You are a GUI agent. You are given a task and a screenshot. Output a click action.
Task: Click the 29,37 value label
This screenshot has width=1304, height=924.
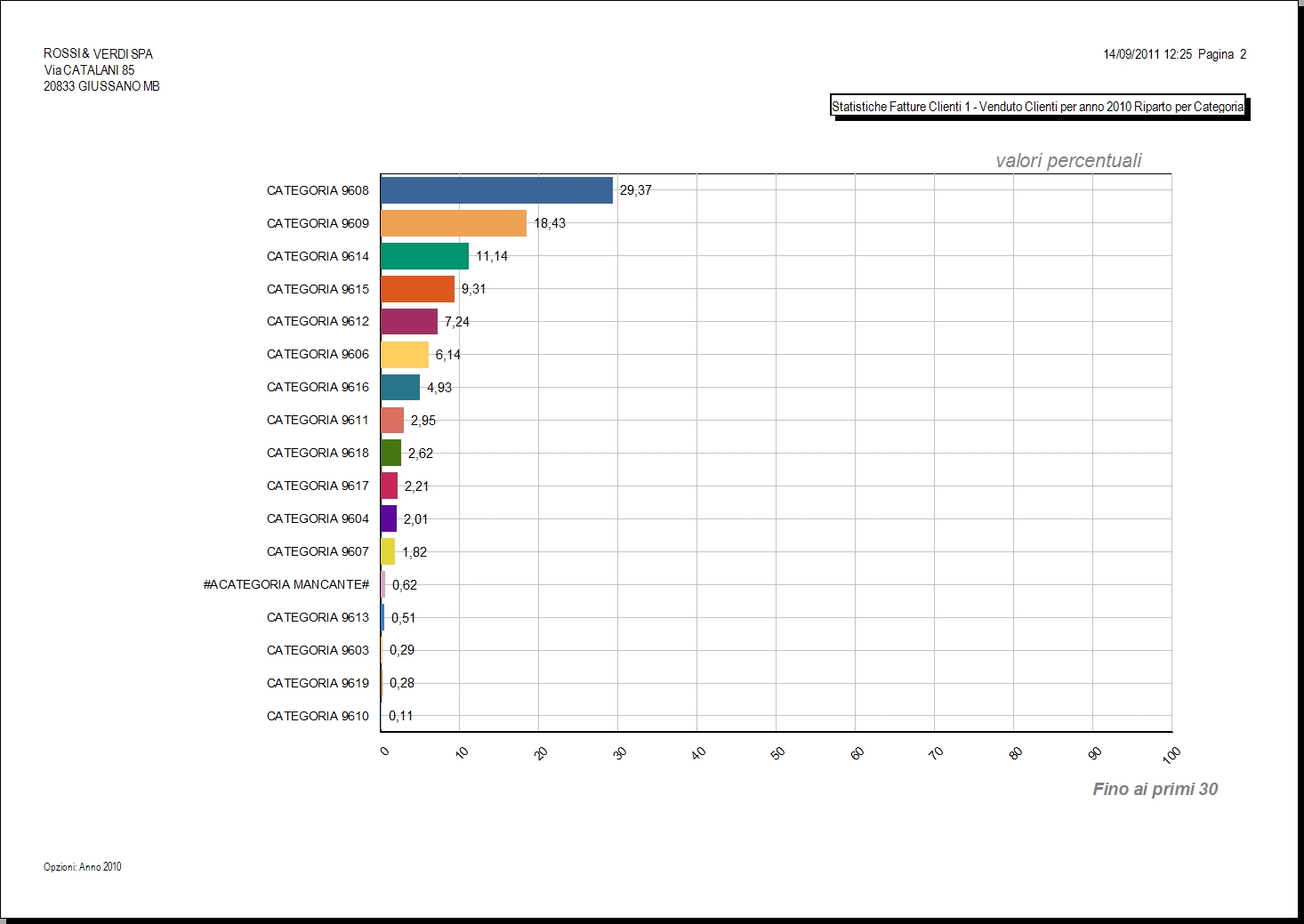point(636,190)
